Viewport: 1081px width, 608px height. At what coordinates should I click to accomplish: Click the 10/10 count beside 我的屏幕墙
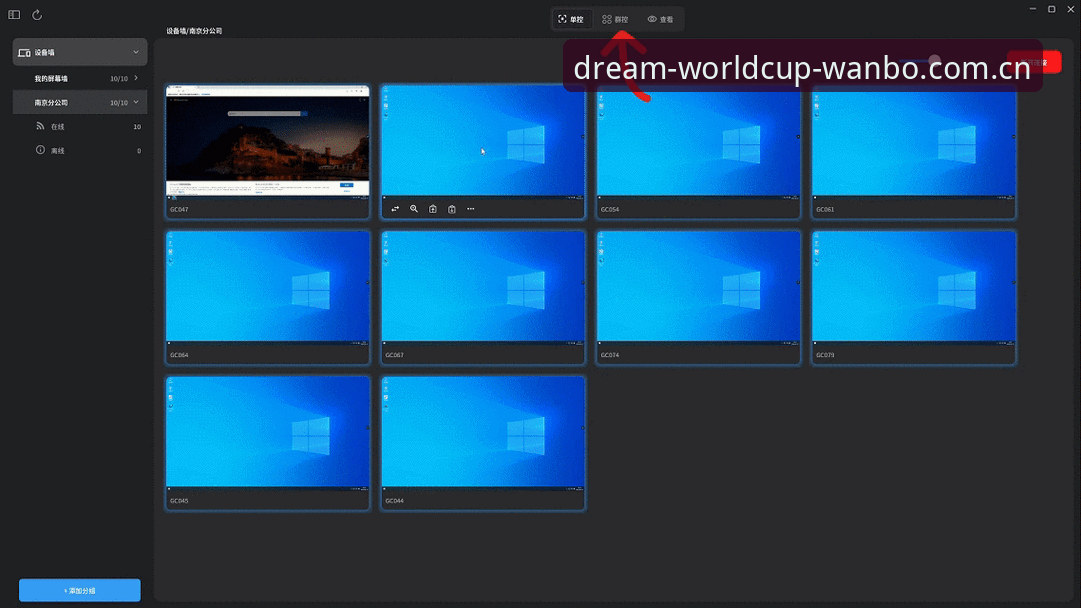pos(119,79)
